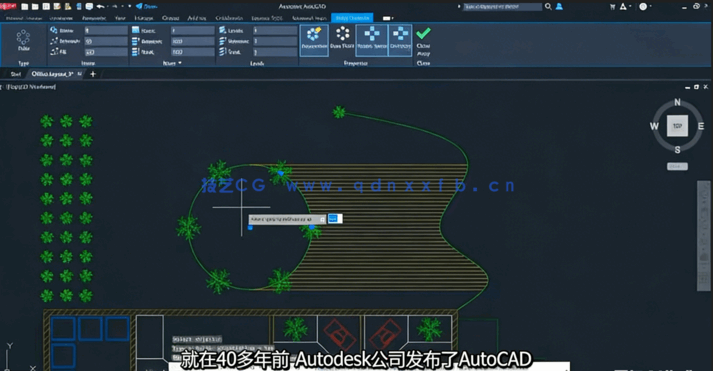Click the Items value input field

click(106, 30)
